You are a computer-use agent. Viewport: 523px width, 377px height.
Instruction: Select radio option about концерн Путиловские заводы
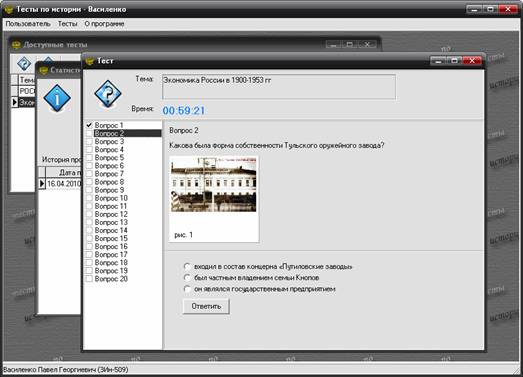187,266
